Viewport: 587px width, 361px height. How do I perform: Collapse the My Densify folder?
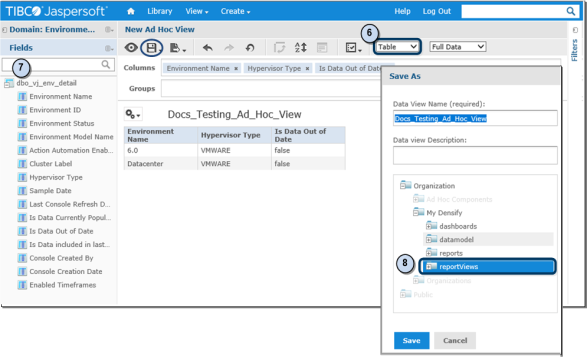click(416, 213)
